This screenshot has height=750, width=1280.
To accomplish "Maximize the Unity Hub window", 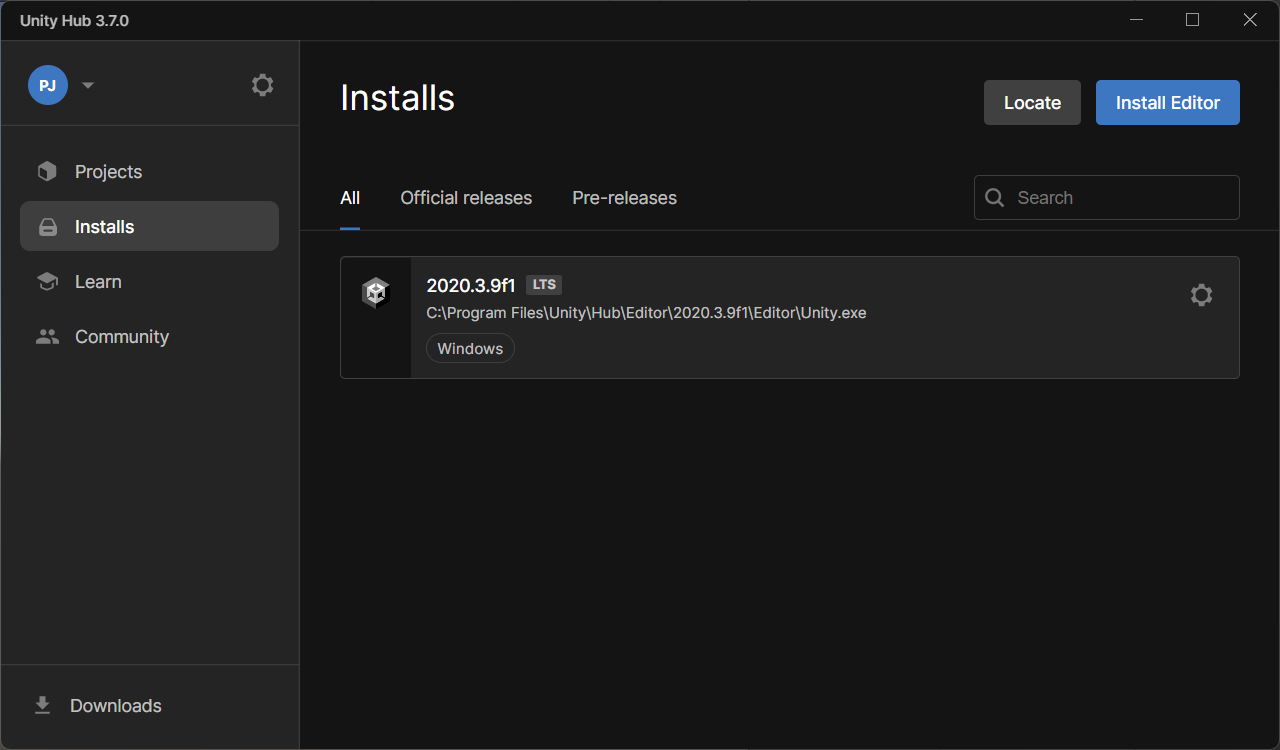I will (x=1192, y=20).
